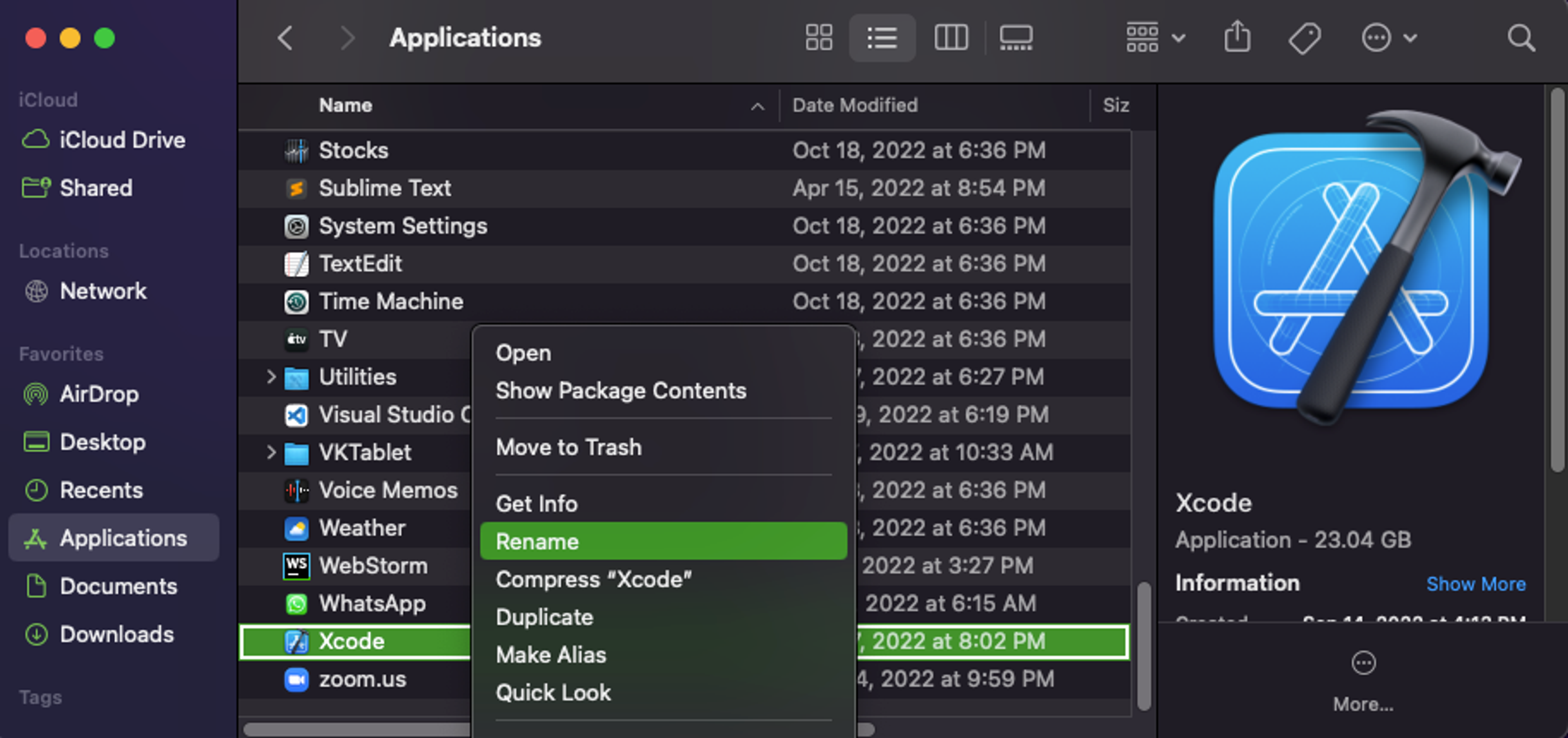Select the Visual Studio Code icon

[296, 415]
